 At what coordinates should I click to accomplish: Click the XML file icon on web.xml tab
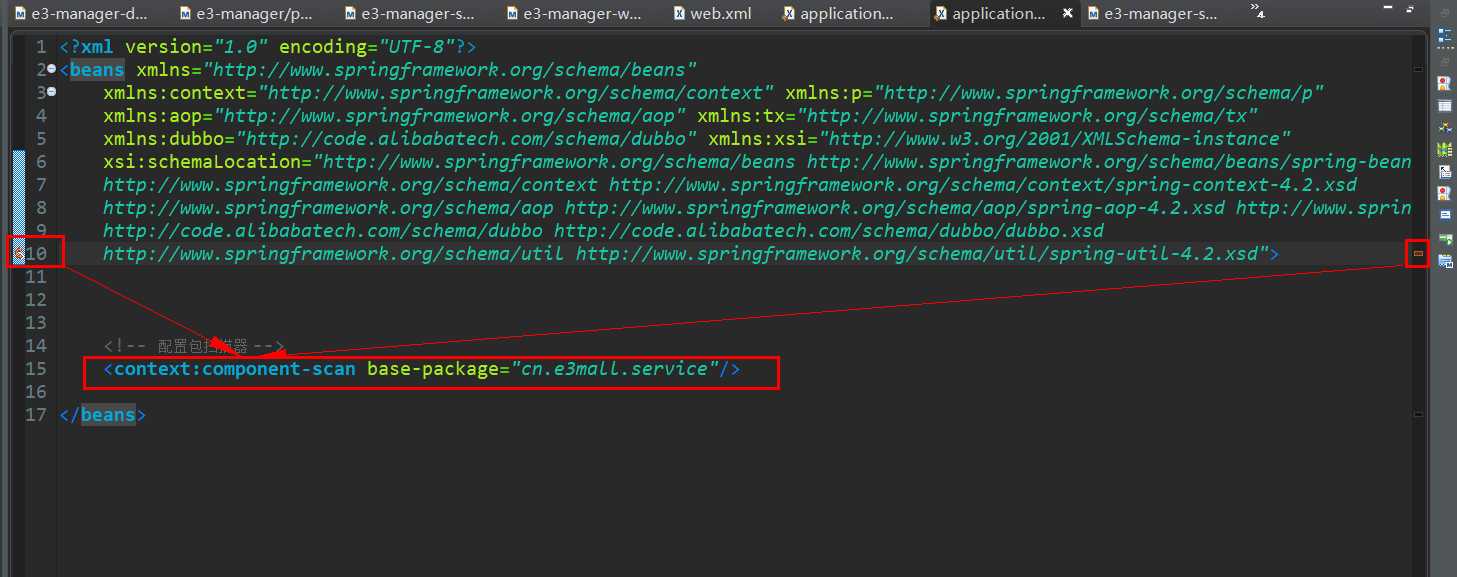tap(680, 14)
